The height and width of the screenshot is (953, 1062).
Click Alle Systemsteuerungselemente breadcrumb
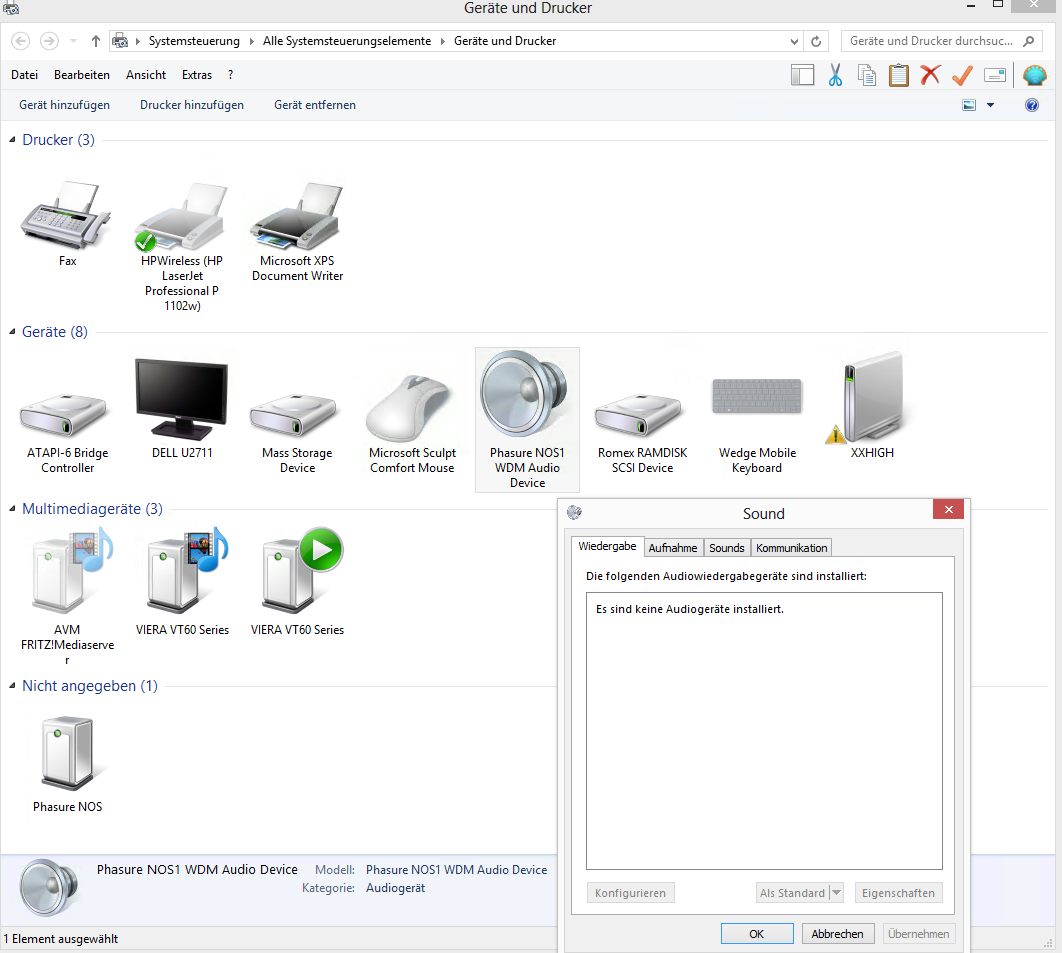click(x=347, y=41)
